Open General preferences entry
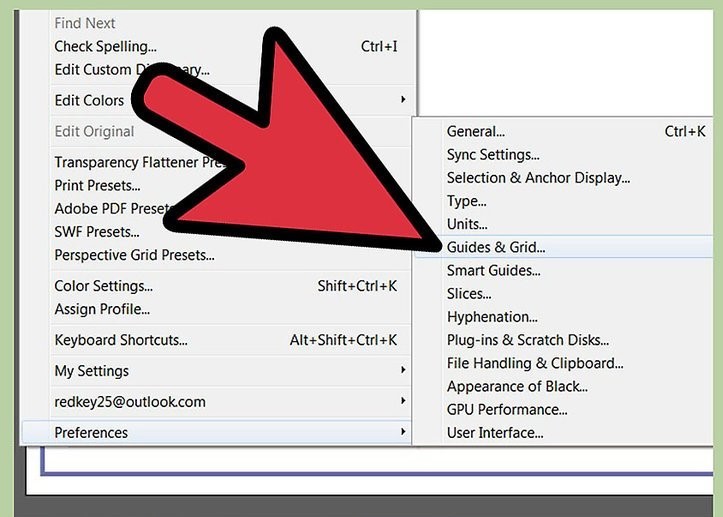Screen dimensions: 723x517 coord(476,131)
